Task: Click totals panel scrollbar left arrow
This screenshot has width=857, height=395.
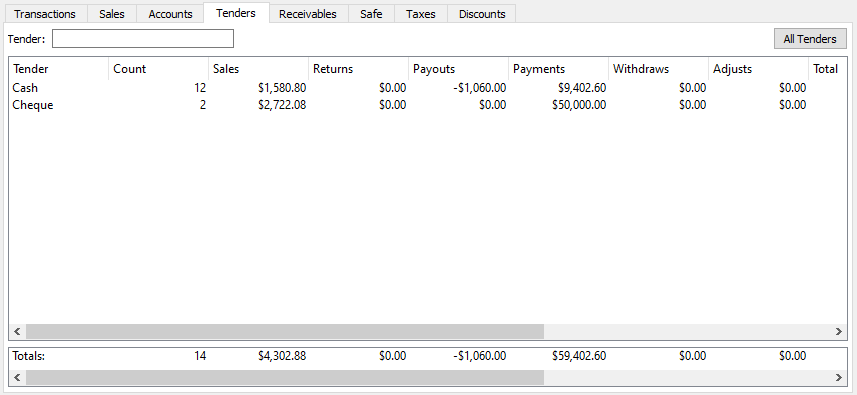Action: 17,377
